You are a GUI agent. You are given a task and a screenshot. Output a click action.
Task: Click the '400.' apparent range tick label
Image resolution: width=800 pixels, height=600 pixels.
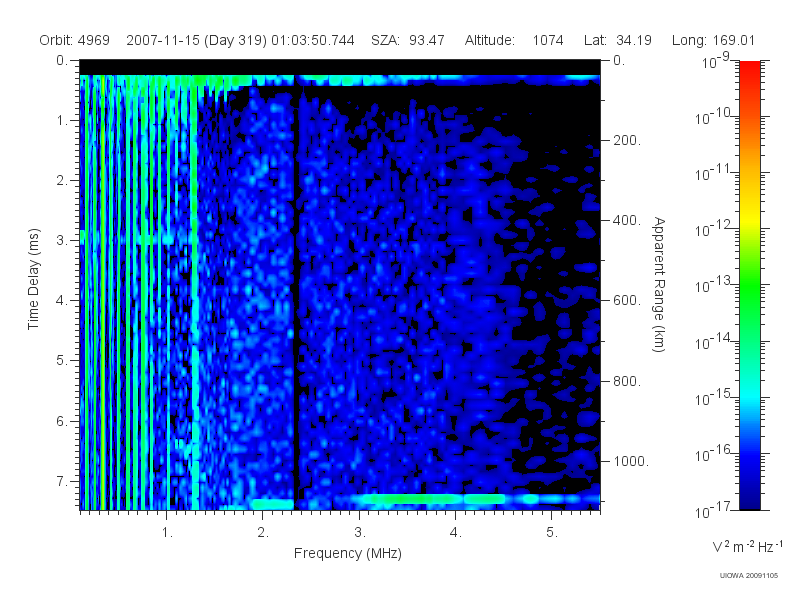point(627,220)
